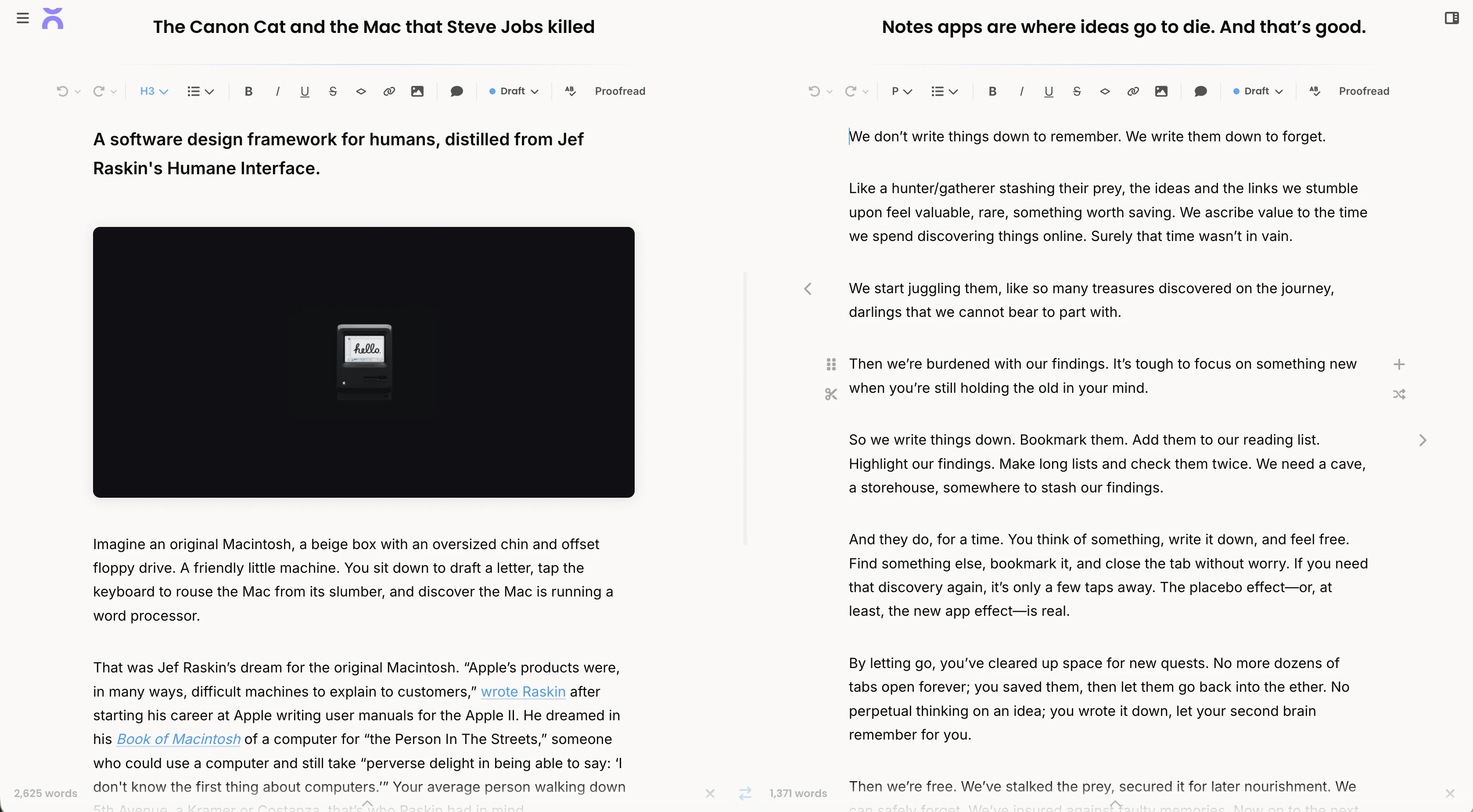Viewport: 1473px width, 812px height.
Task: Grab the paragraph drag handle dots icon
Action: point(831,364)
